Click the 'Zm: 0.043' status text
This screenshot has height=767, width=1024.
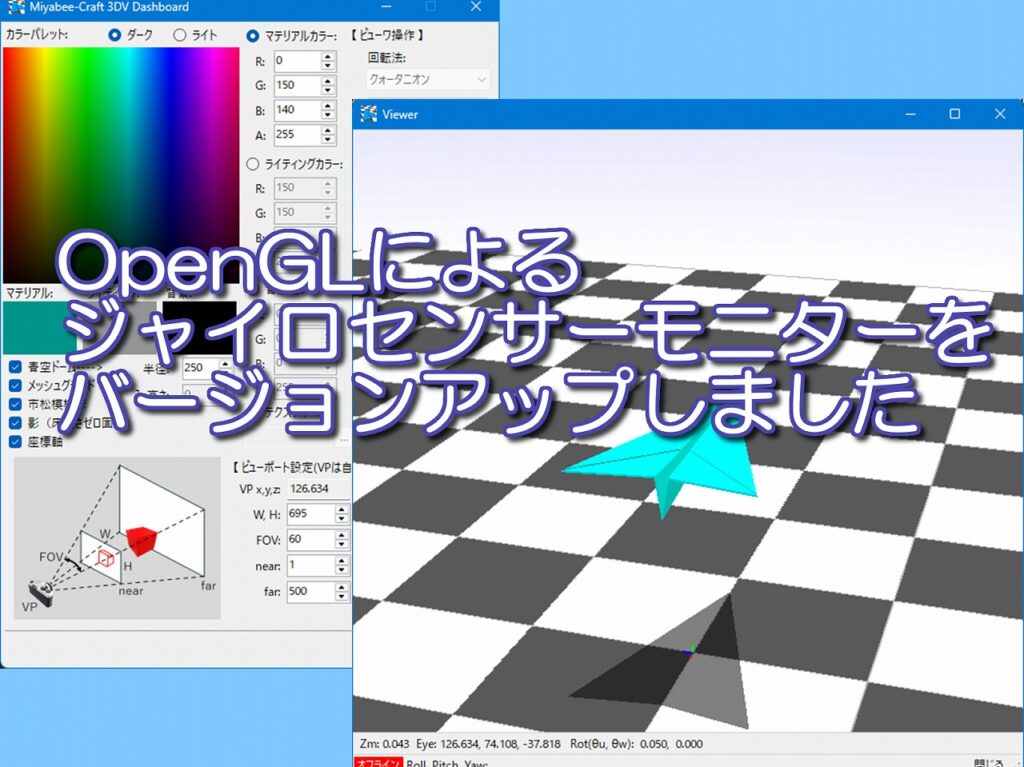[384, 743]
